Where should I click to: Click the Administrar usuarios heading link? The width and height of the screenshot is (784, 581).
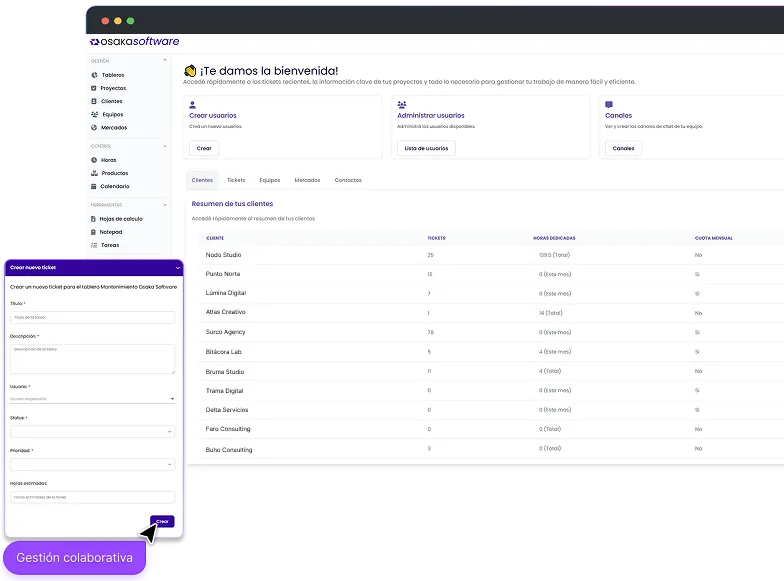click(x=430, y=116)
